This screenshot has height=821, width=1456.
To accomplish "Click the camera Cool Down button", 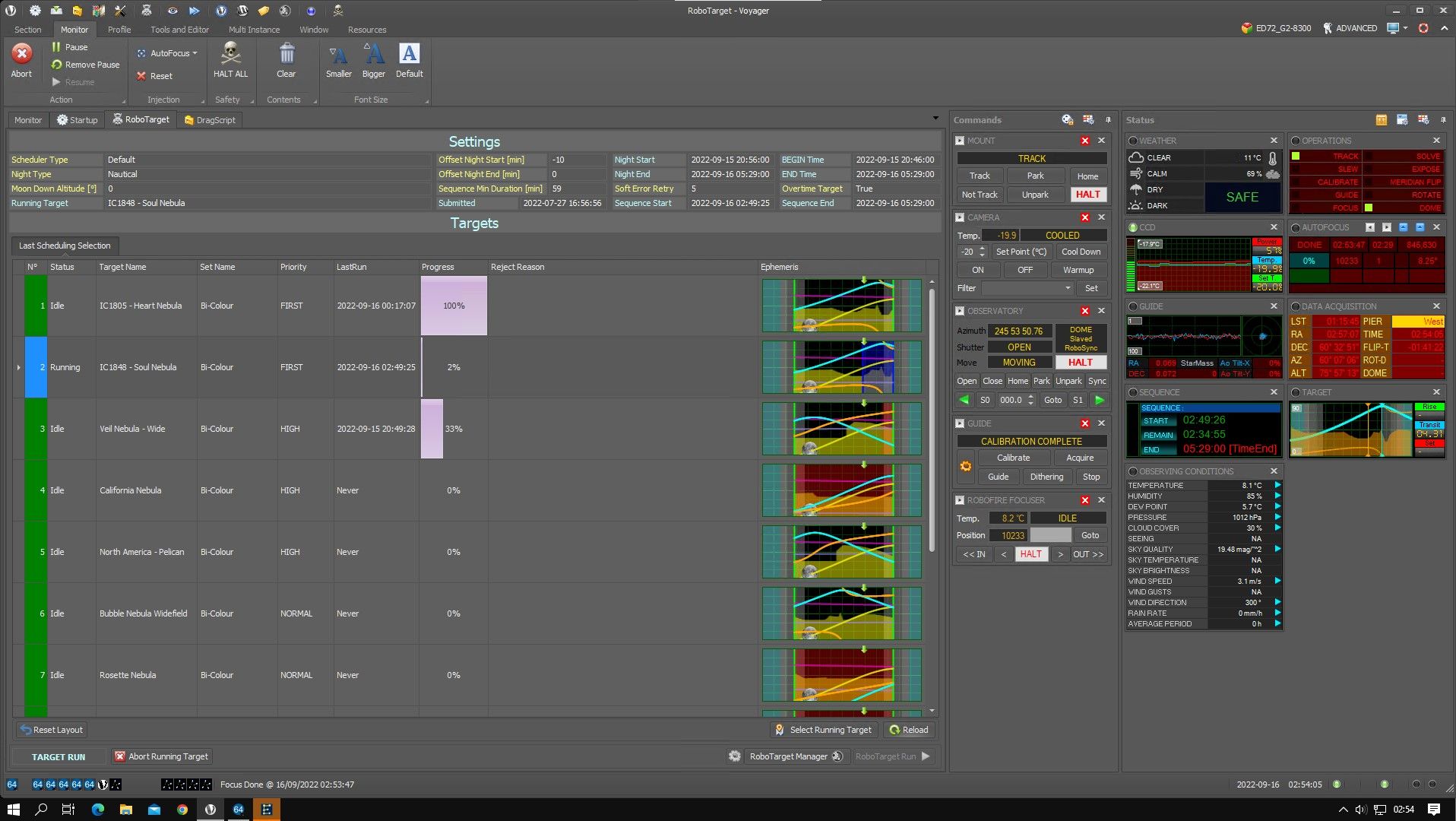I will (1081, 252).
